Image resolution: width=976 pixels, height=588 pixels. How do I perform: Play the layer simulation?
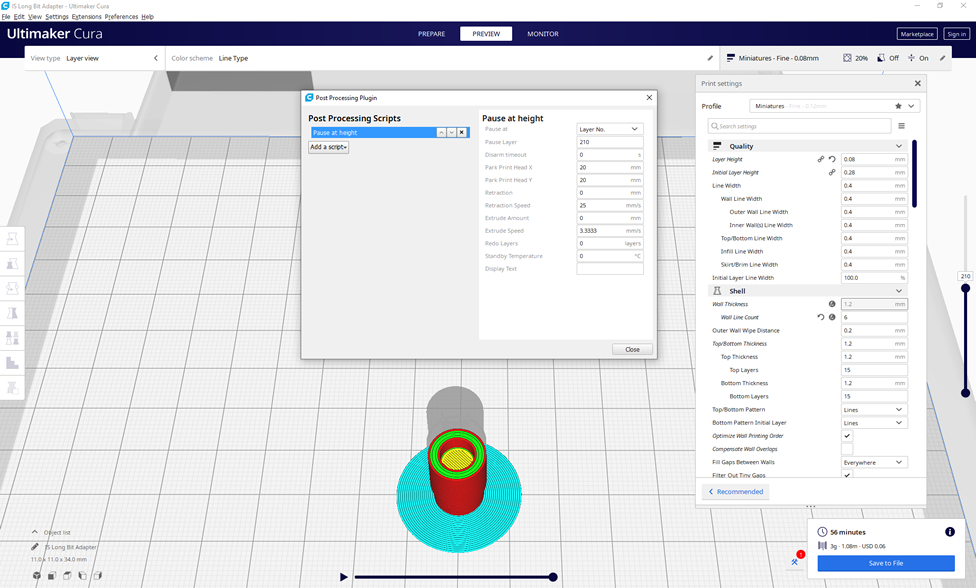(344, 577)
